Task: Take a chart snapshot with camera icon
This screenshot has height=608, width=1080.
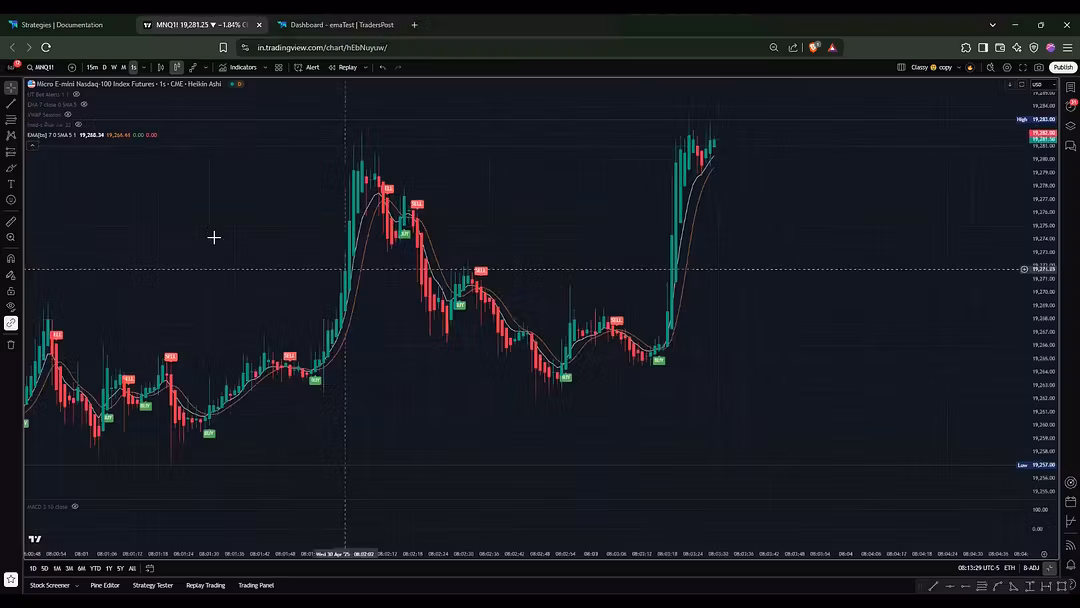Action: point(1039,68)
